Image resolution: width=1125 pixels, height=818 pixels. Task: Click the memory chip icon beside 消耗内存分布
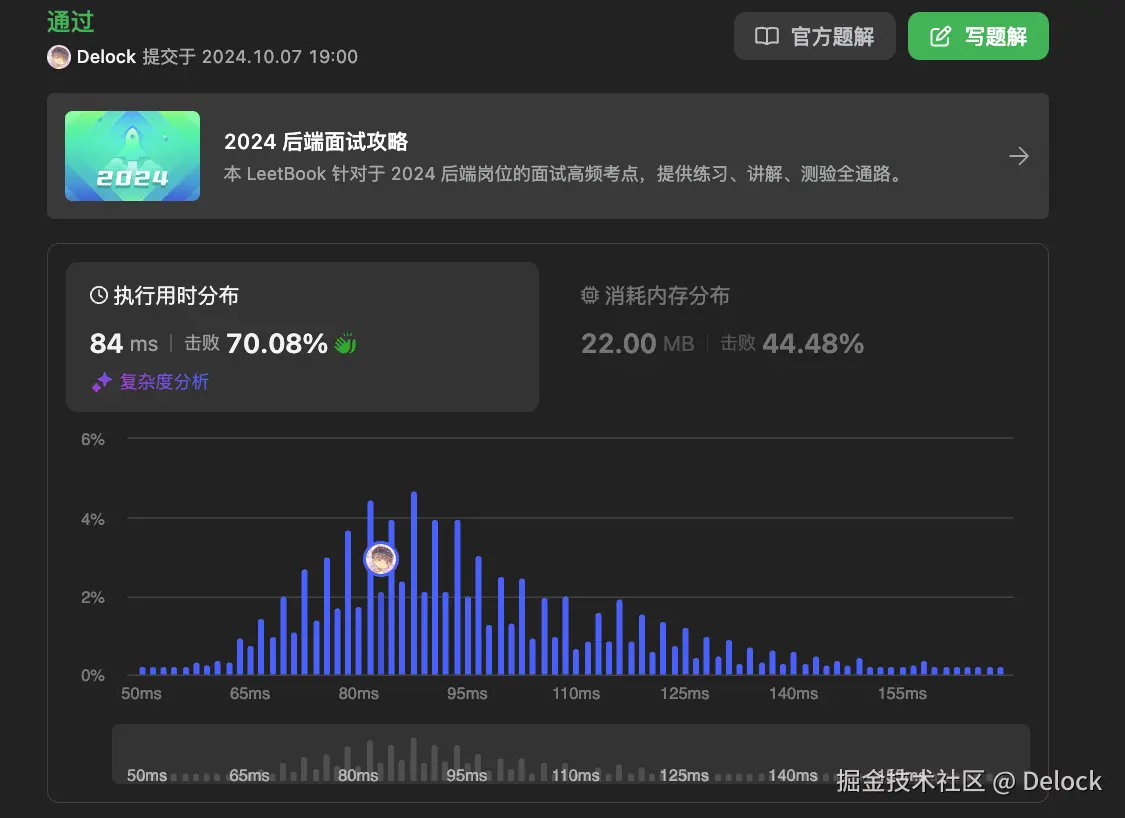click(x=591, y=294)
